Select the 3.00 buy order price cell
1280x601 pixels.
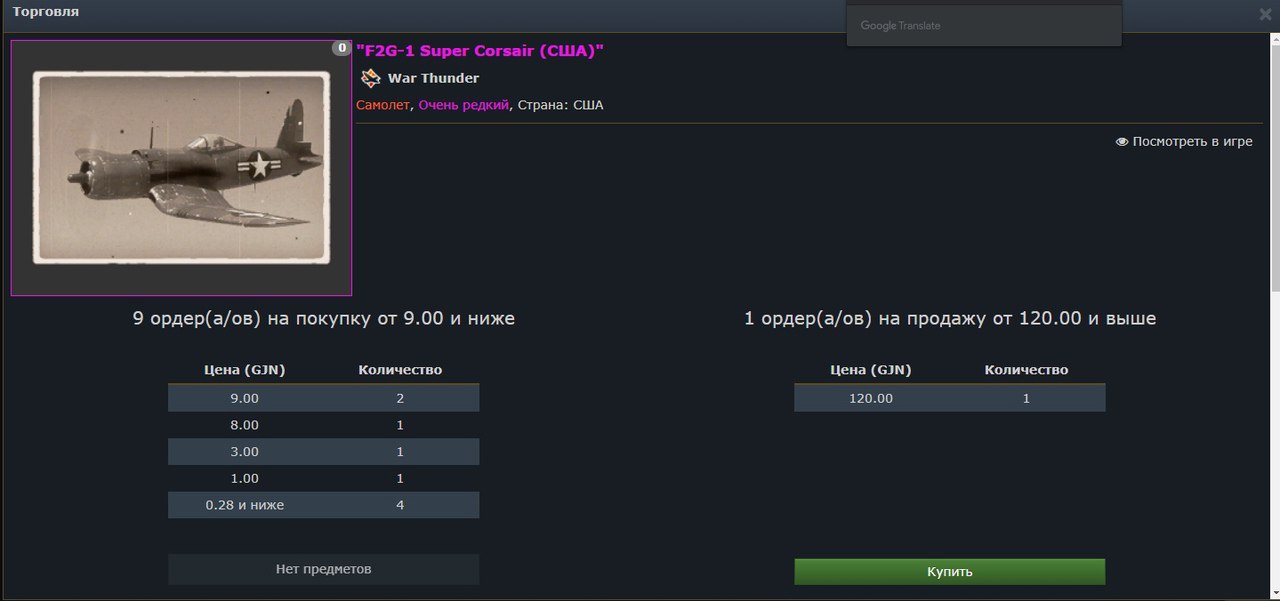pyautogui.click(x=245, y=452)
